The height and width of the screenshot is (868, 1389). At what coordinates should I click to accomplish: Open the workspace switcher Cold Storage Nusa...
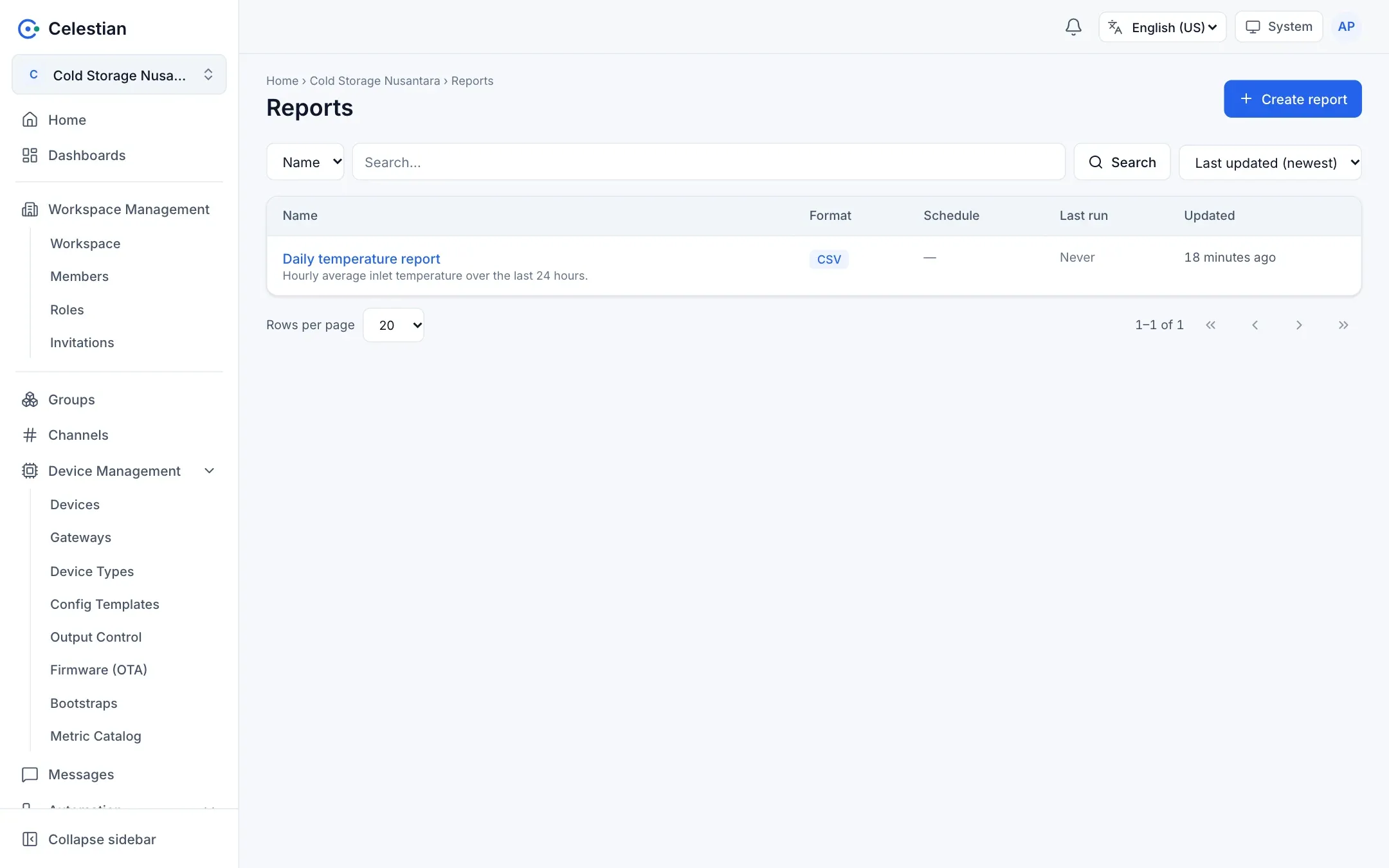point(119,75)
